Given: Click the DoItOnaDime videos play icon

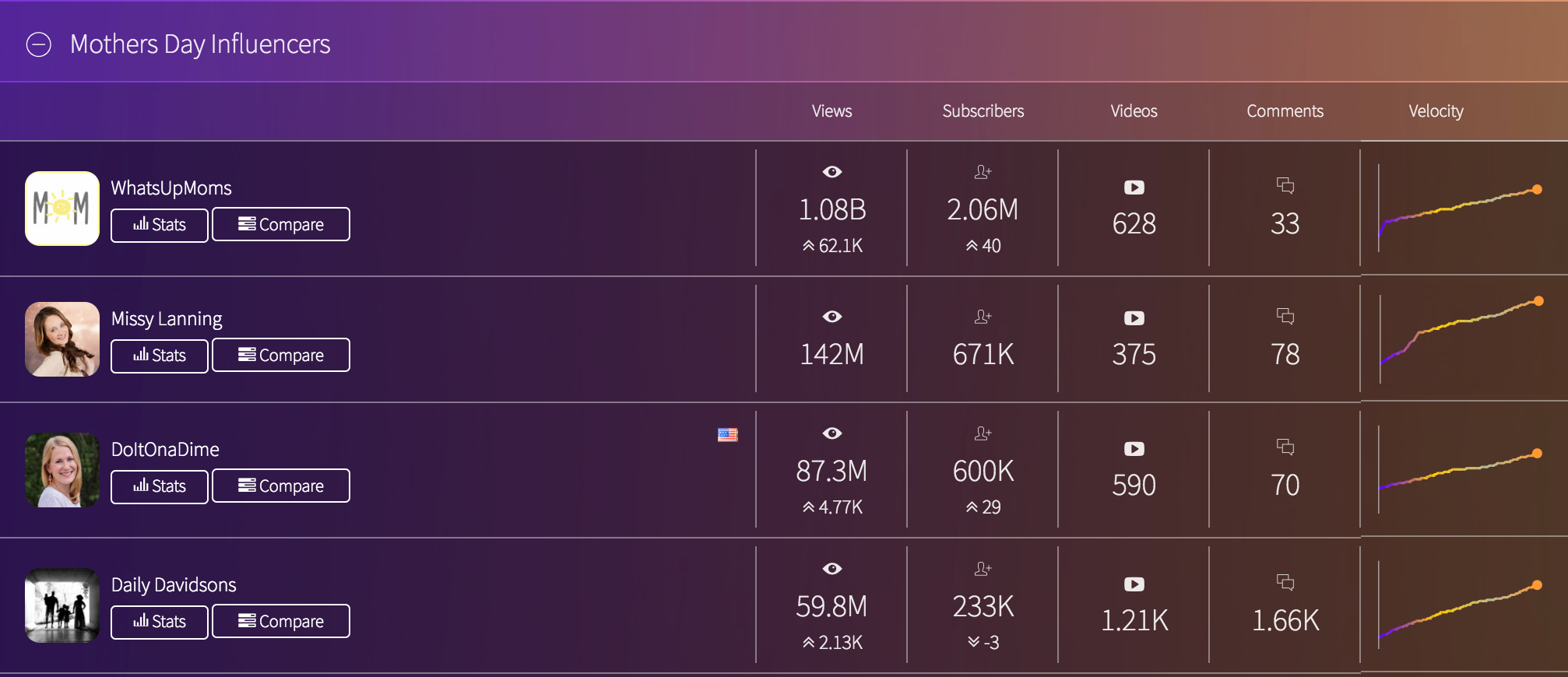Looking at the screenshot, I should click(1134, 449).
